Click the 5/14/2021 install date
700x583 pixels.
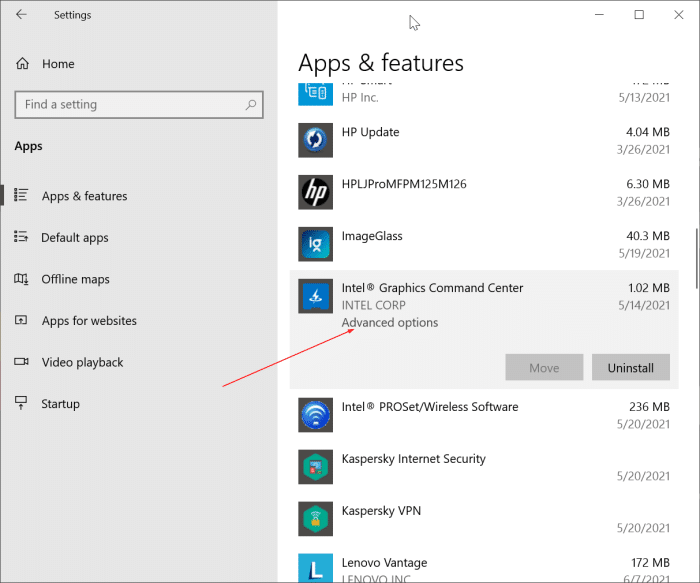(x=644, y=305)
